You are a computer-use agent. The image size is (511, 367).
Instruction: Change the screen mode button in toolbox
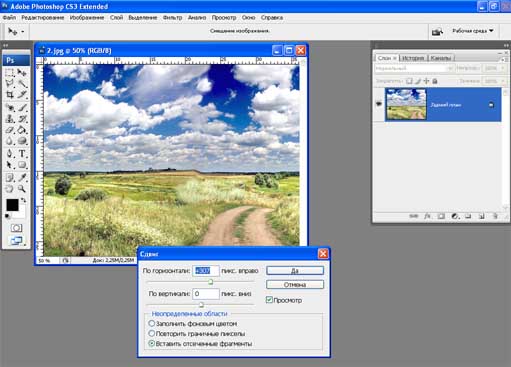[x=16, y=240]
